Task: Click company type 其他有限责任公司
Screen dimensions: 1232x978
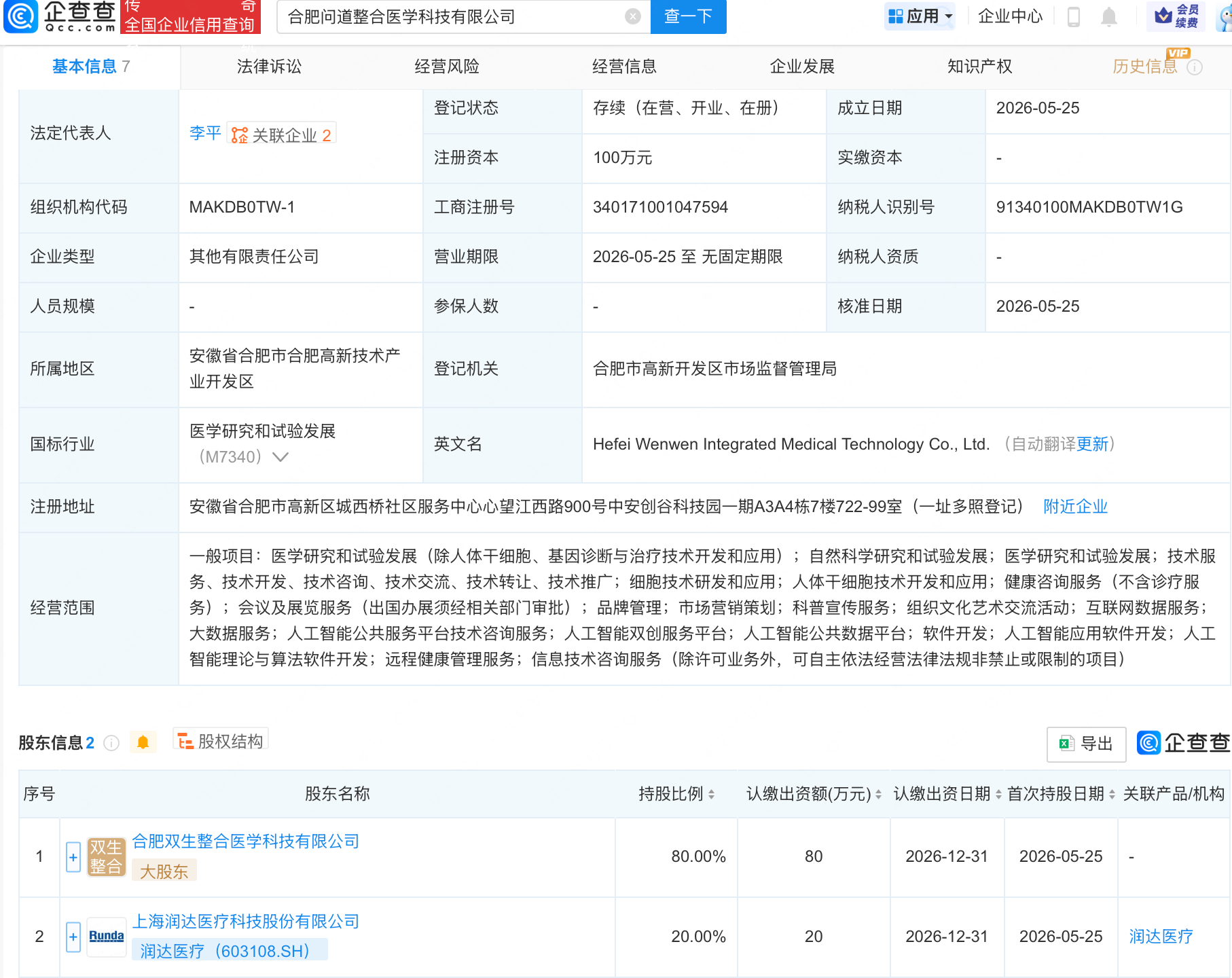Action: [254, 257]
